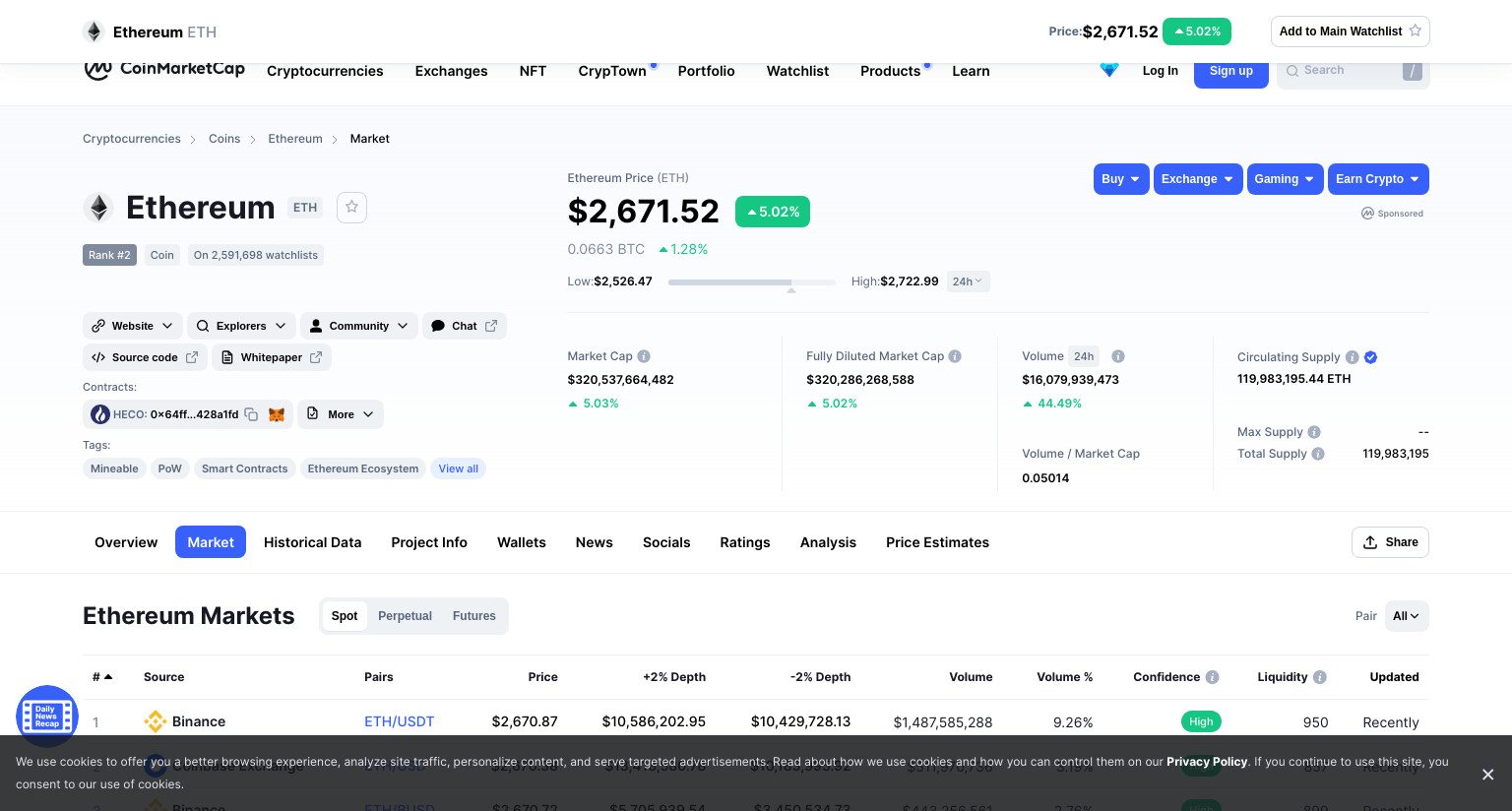
Task: Go to Coins breadcrumb link
Action: 224,139
